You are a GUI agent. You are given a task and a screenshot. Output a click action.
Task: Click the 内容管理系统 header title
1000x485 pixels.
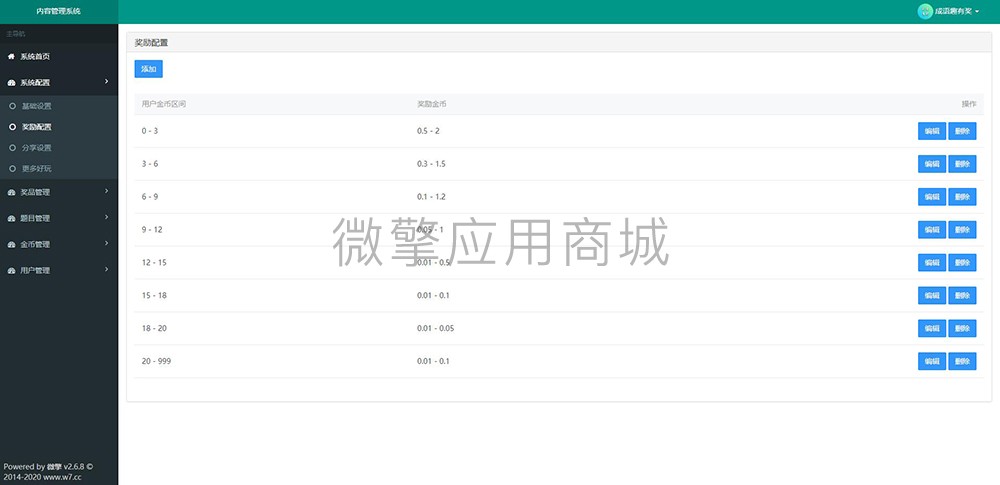[x=59, y=11]
